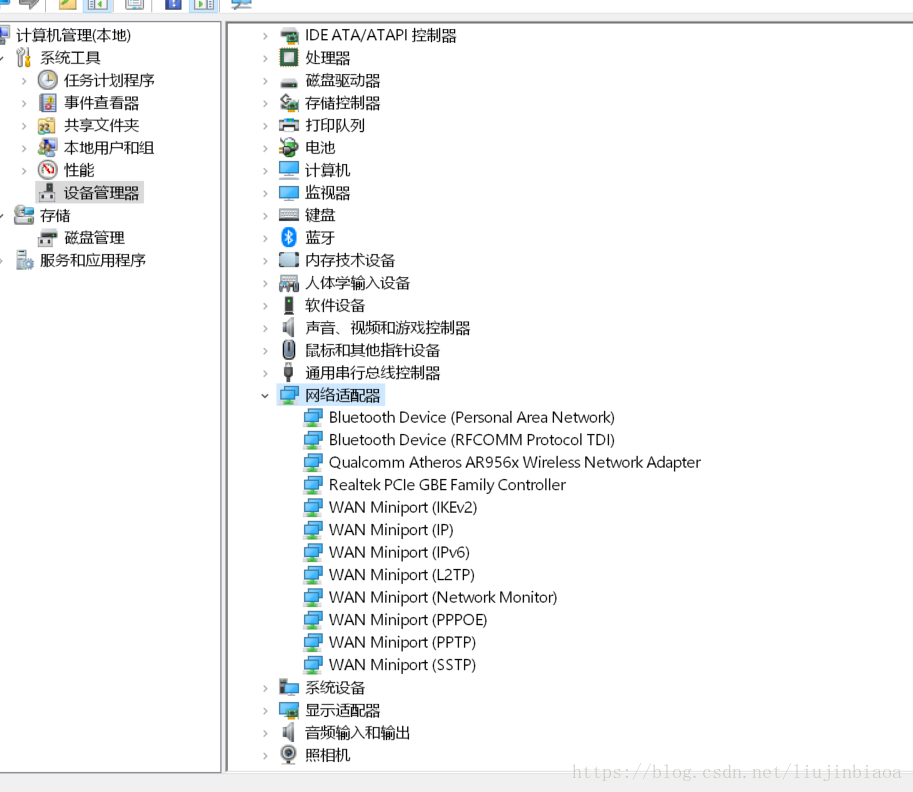The width and height of the screenshot is (913, 792).
Task: Expand the 系统设备 node
Action: point(265,688)
